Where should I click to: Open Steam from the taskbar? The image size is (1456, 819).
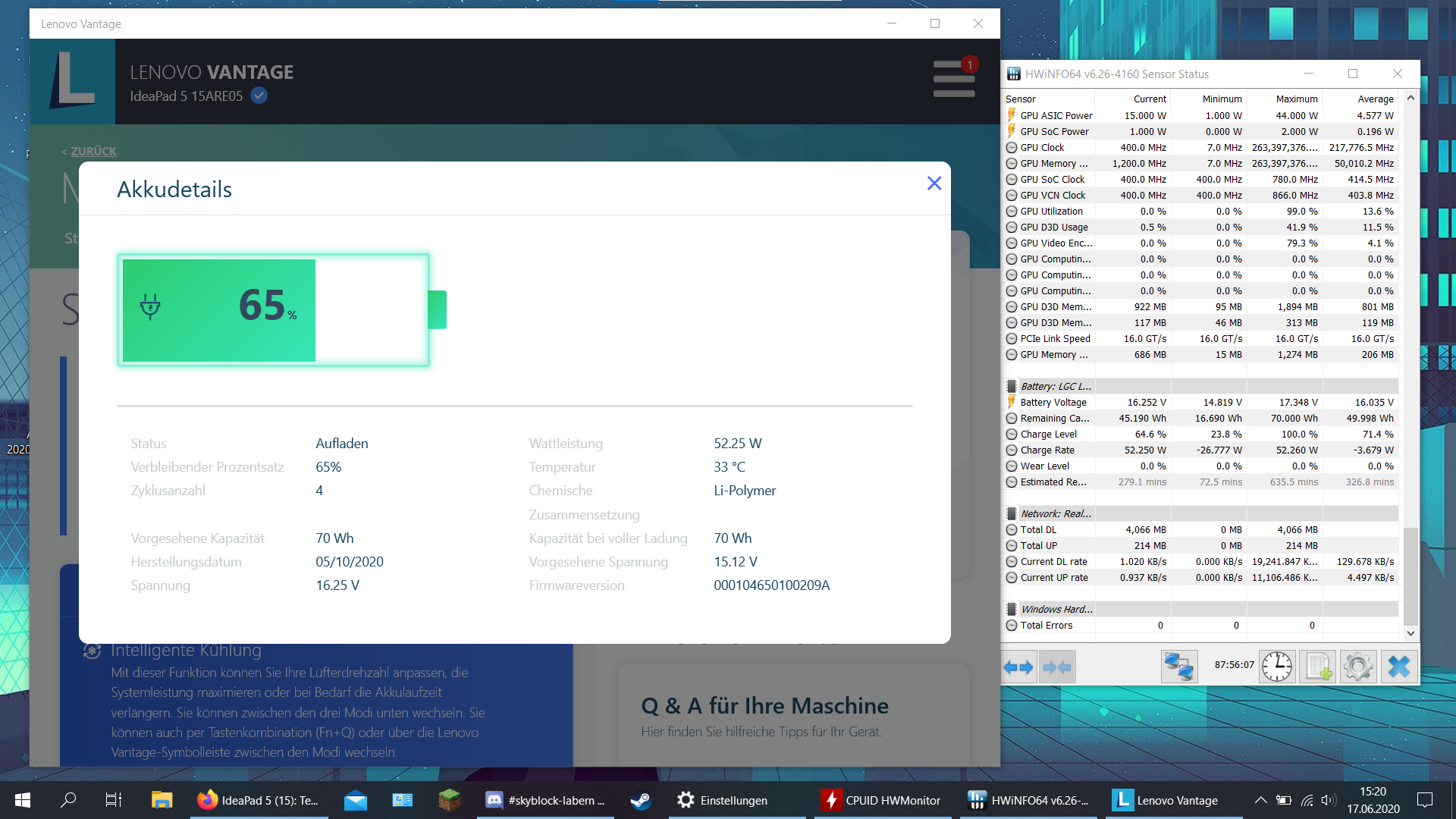pos(641,800)
